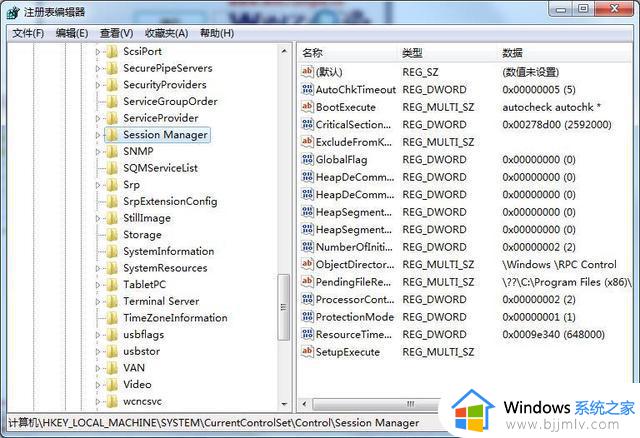
Task: Sort by the 名称 column header
Action: click(x=348, y=53)
